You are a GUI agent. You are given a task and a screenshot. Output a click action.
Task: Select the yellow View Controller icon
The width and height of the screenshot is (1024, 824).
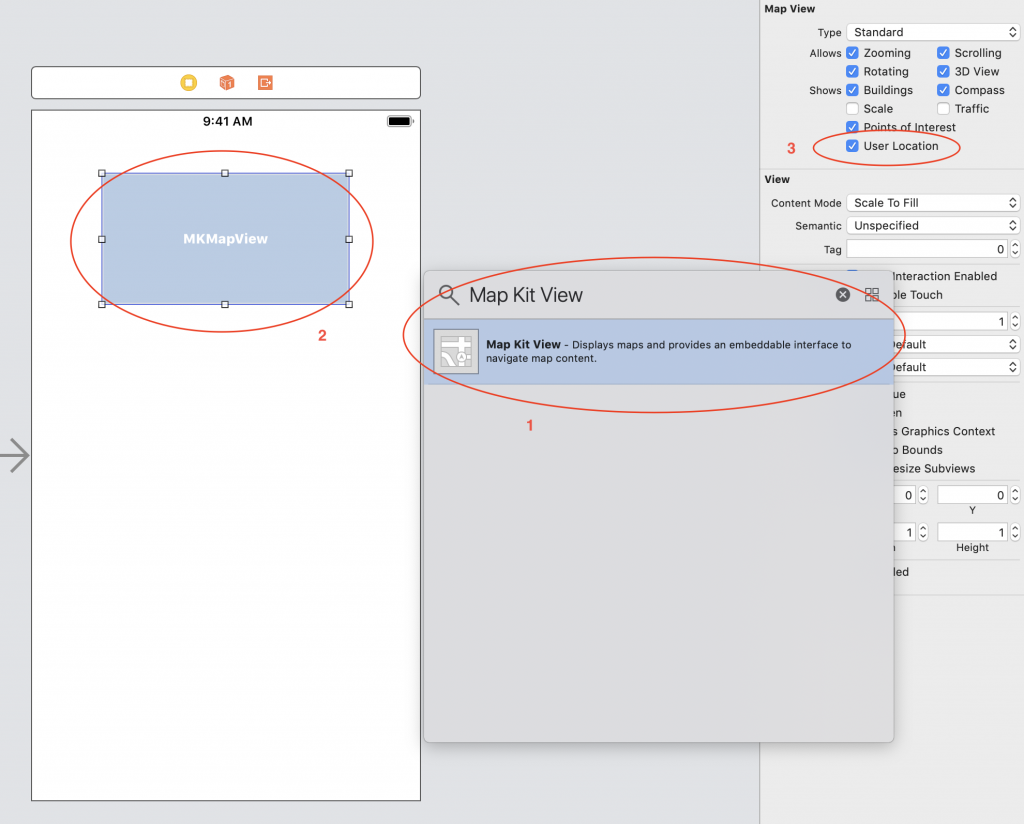[189, 83]
